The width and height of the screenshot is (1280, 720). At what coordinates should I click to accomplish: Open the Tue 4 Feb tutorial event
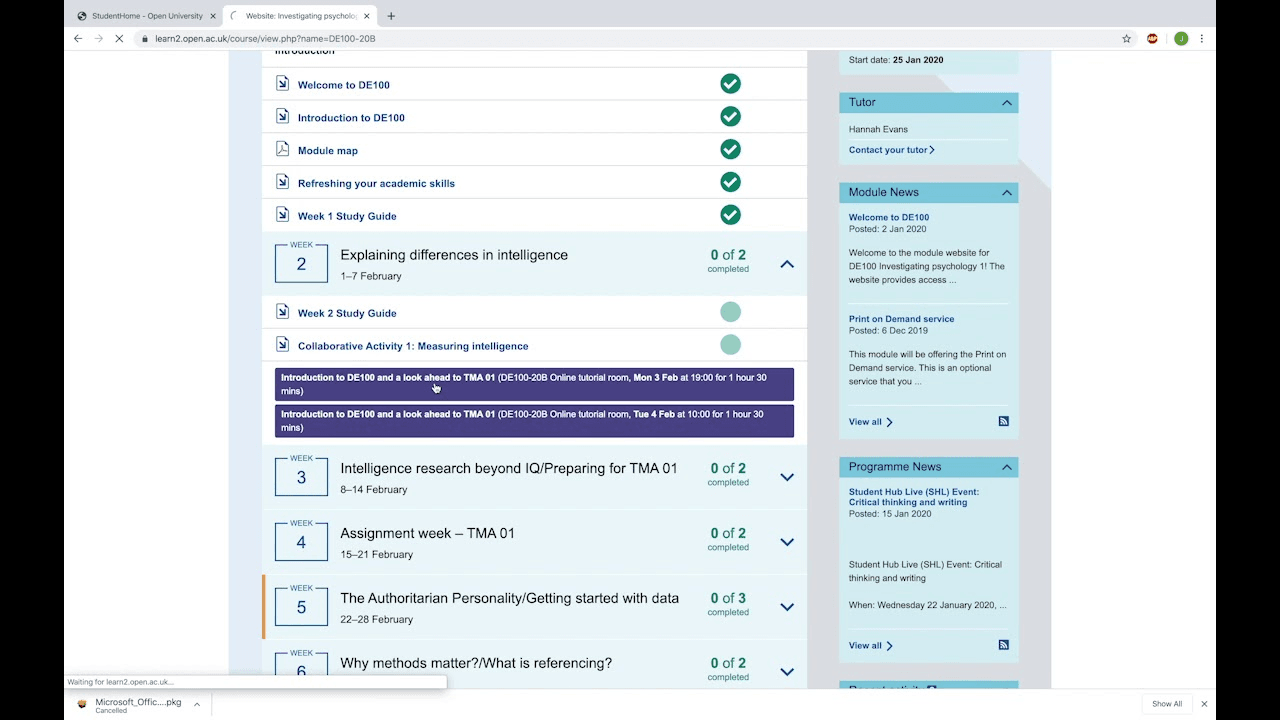coord(534,421)
